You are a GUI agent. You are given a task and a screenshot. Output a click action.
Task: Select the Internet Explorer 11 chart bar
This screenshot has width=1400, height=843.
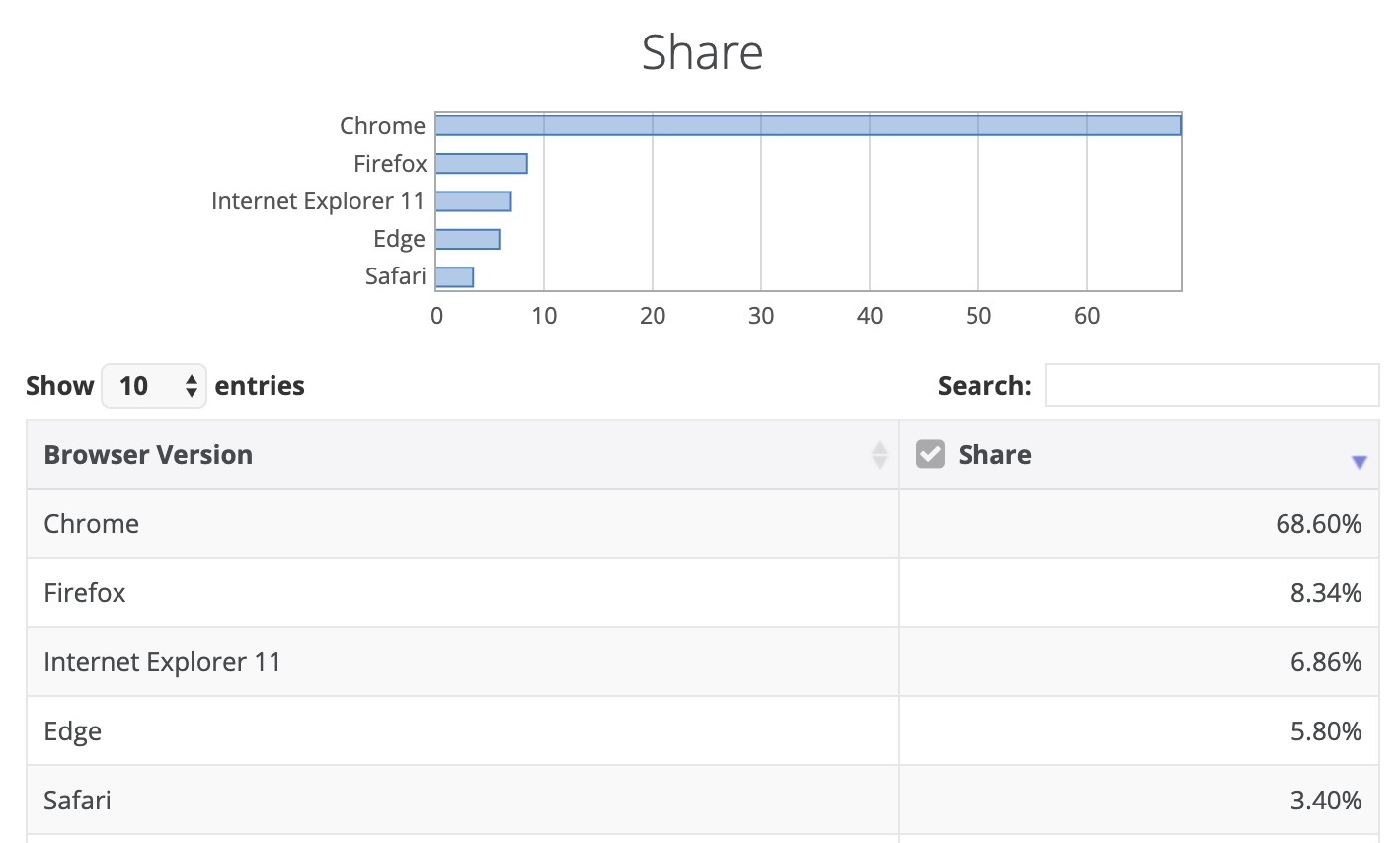click(x=474, y=201)
